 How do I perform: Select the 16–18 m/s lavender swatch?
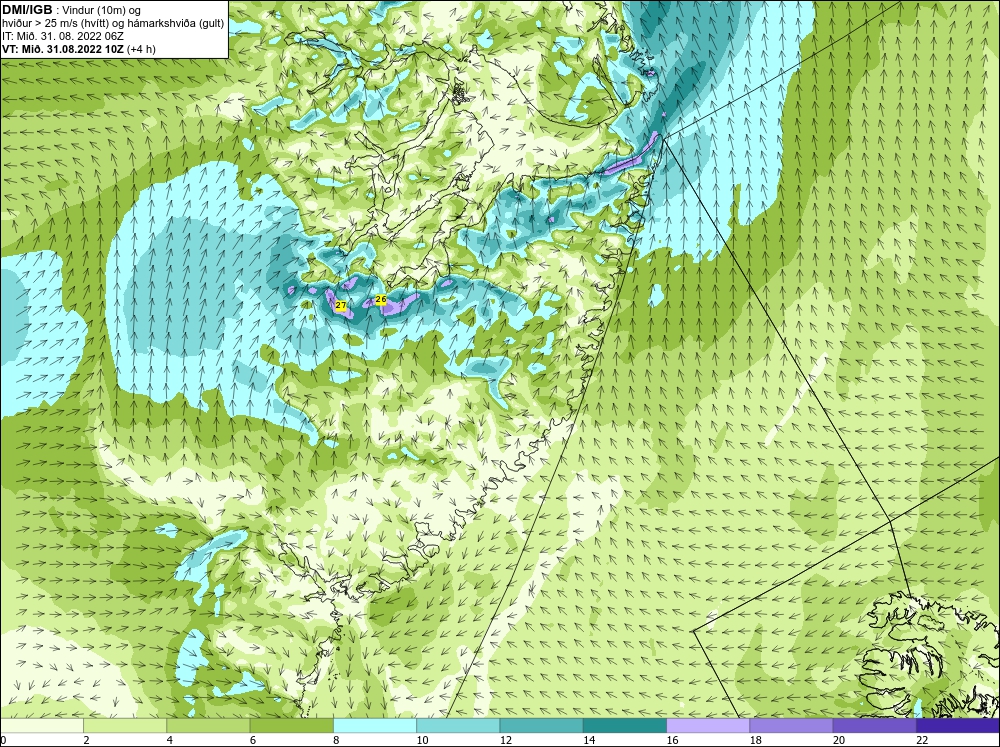pos(708,725)
